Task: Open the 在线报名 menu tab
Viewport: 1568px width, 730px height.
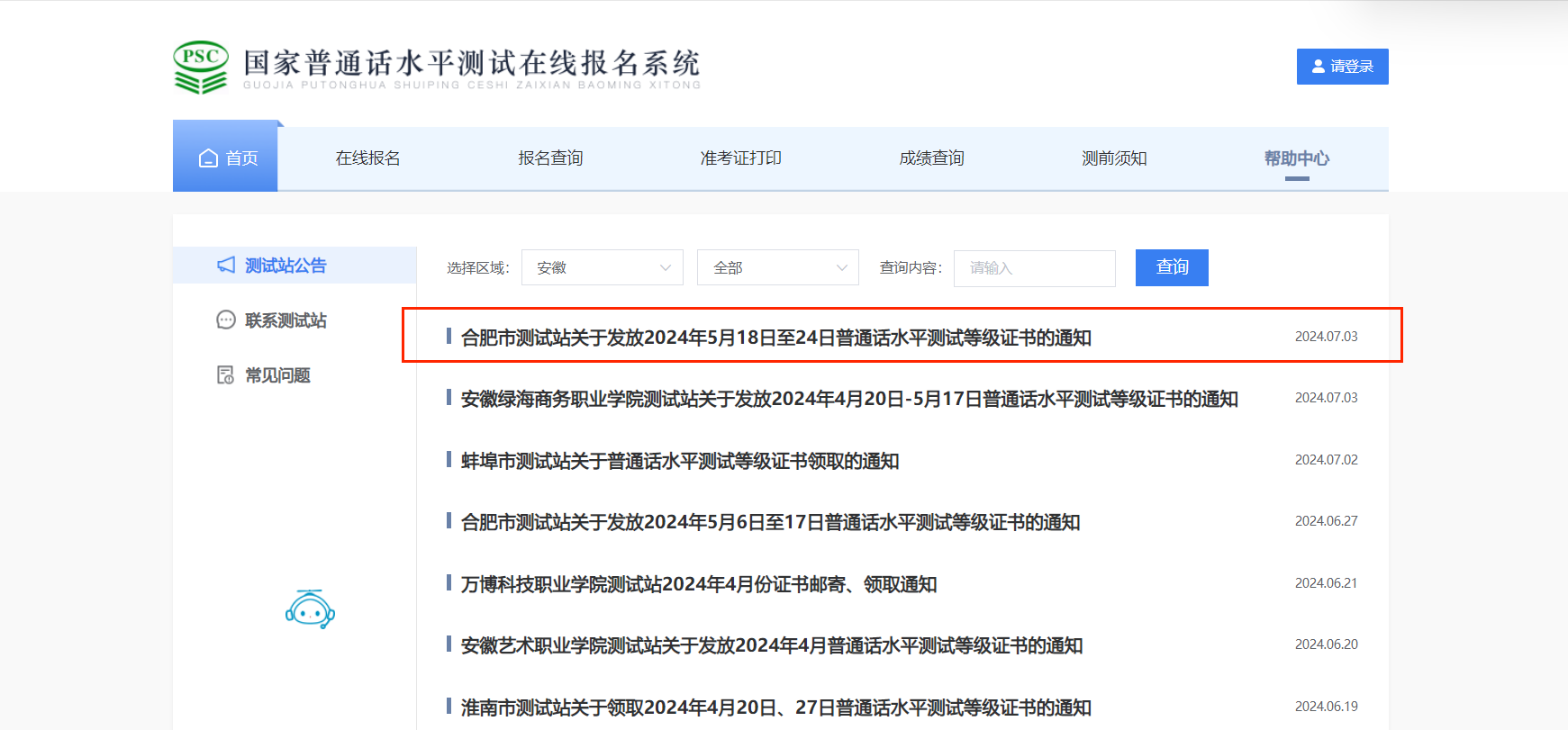Action: coord(367,158)
